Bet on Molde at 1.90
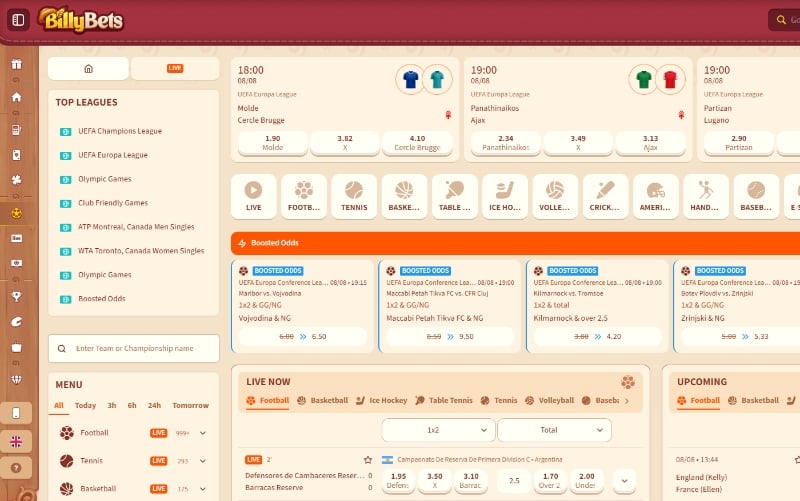The width and height of the screenshot is (800, 501). pos(273,143)
